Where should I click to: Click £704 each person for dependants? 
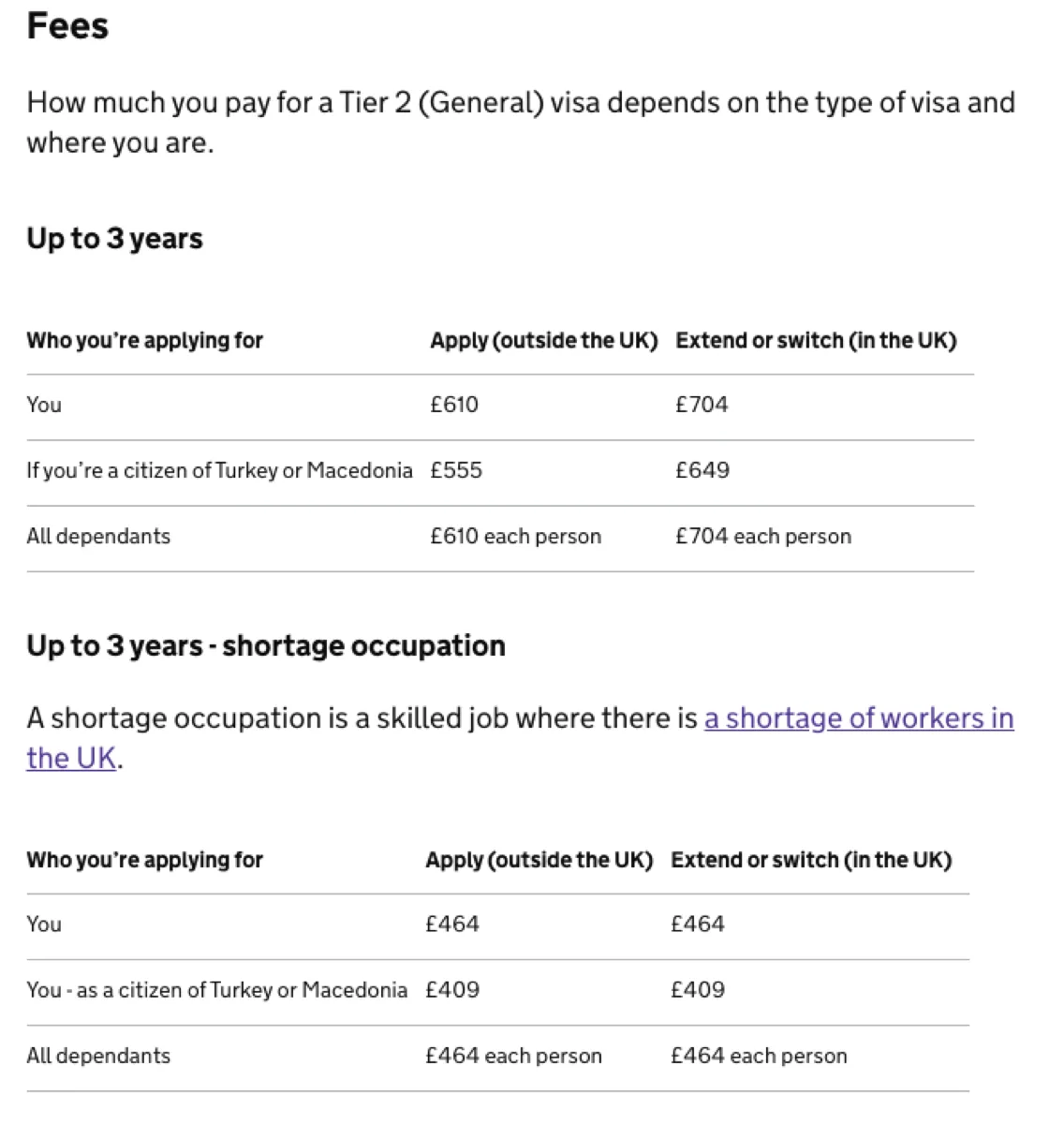tap(763, 537)
